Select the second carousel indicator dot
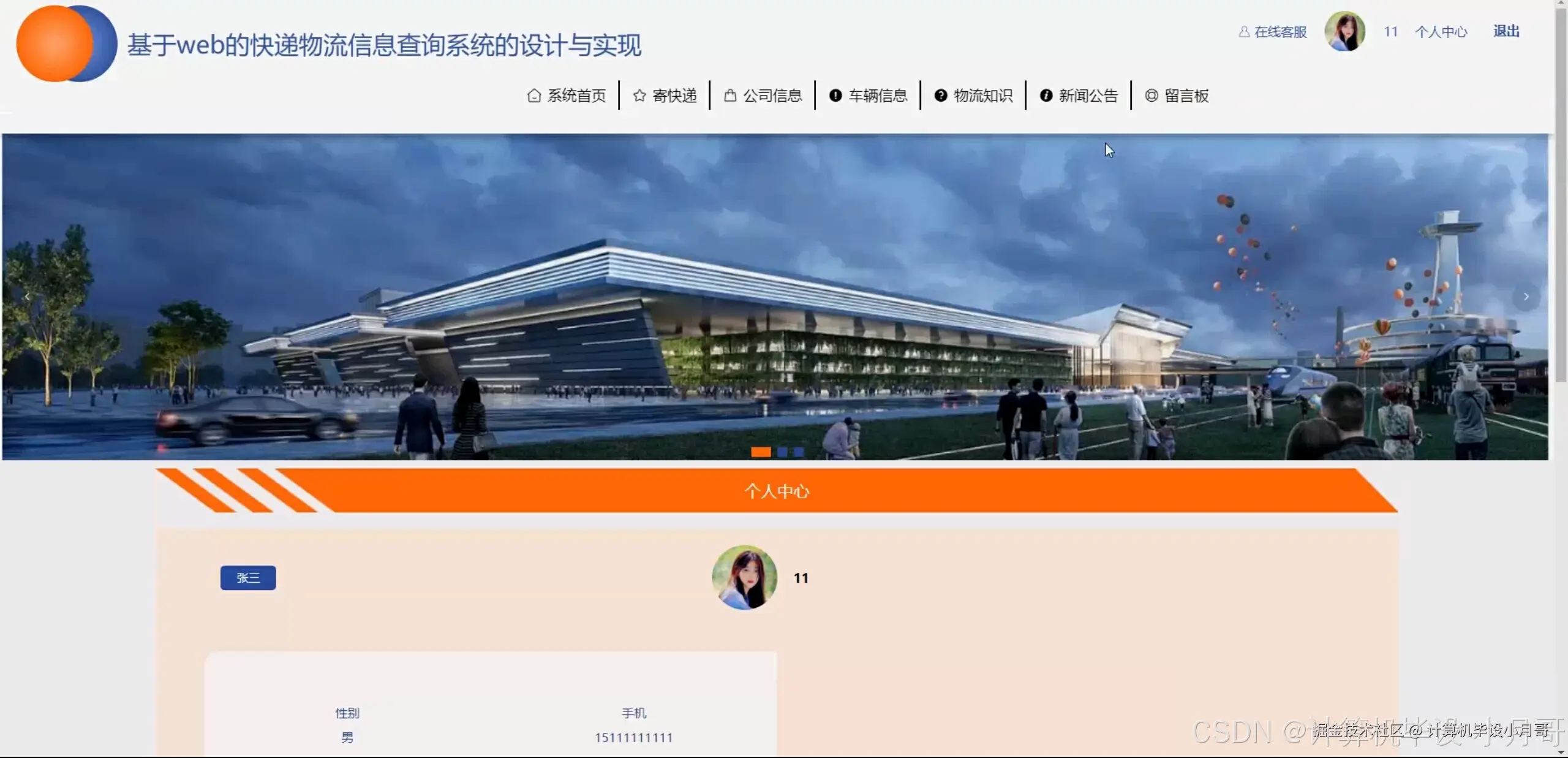This screenshot has height=758, width=1568. coord(782,452)
